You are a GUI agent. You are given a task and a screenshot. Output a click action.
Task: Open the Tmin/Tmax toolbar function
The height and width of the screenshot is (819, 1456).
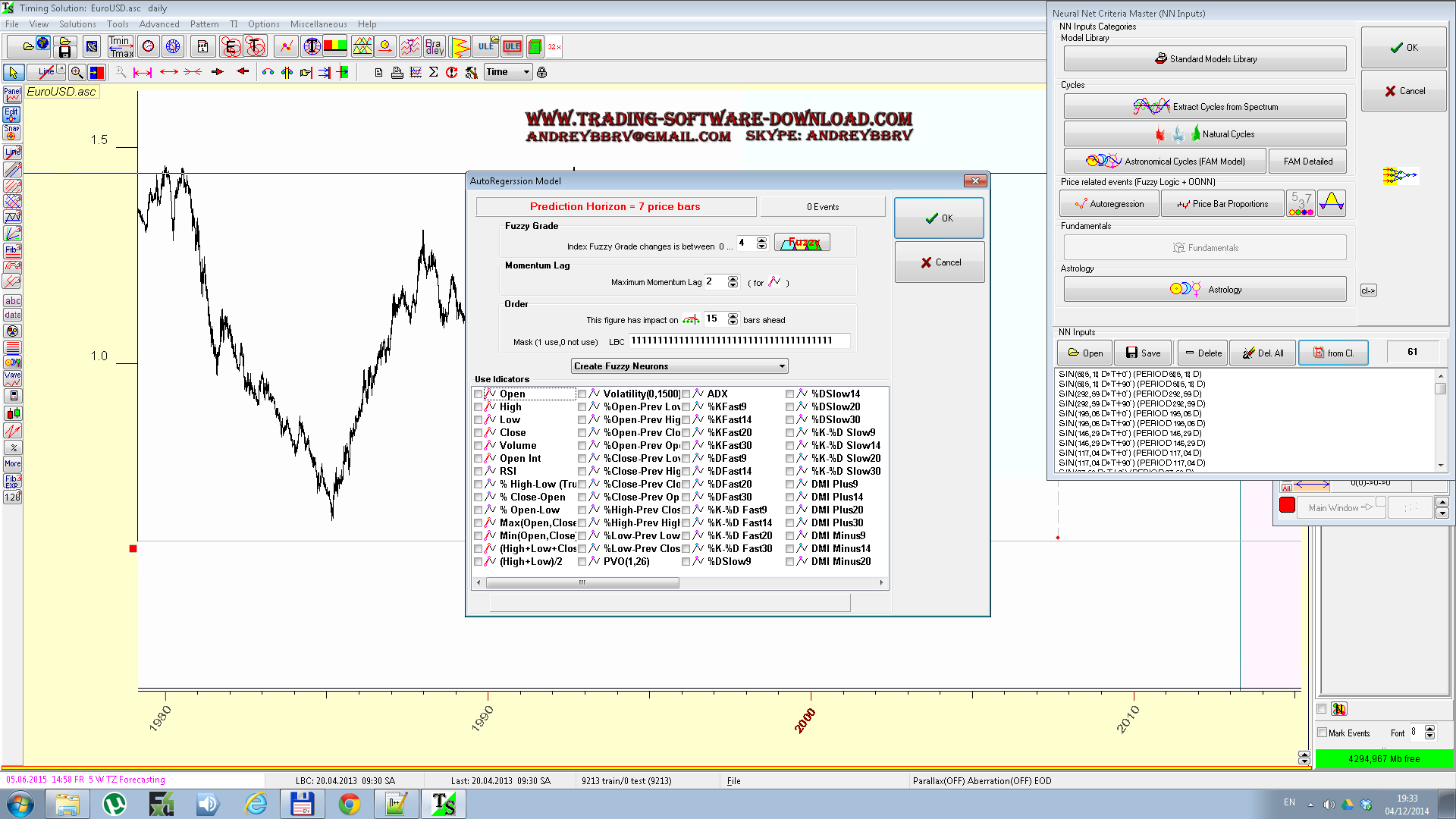click(x=121, y=46)
